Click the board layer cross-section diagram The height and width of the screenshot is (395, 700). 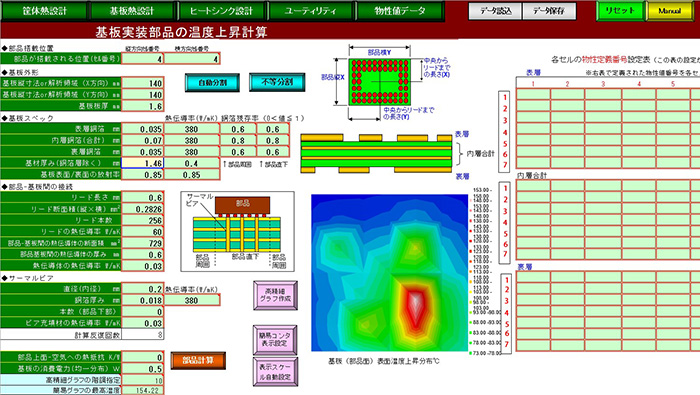point(376,153)
